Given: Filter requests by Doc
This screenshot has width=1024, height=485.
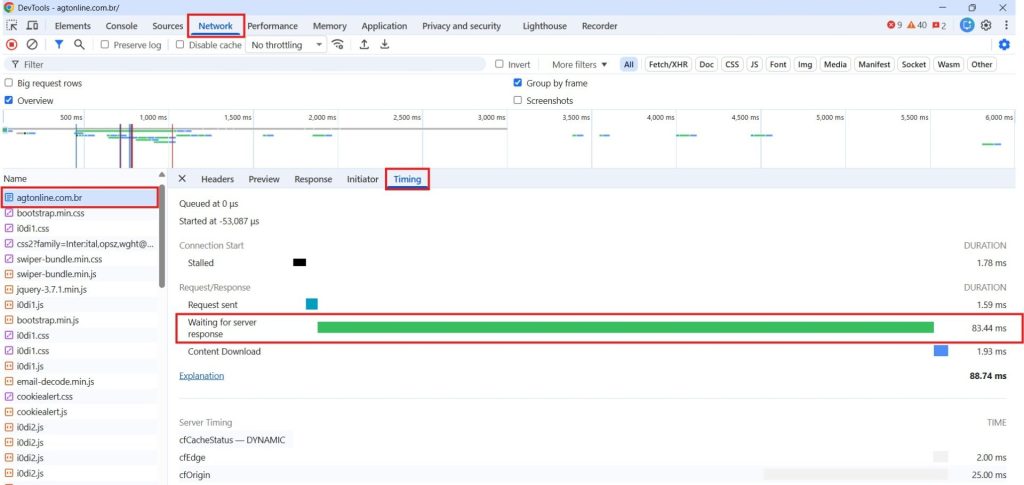Looking at the screenshot, I should pyautogui.click(x=707, y=65).
